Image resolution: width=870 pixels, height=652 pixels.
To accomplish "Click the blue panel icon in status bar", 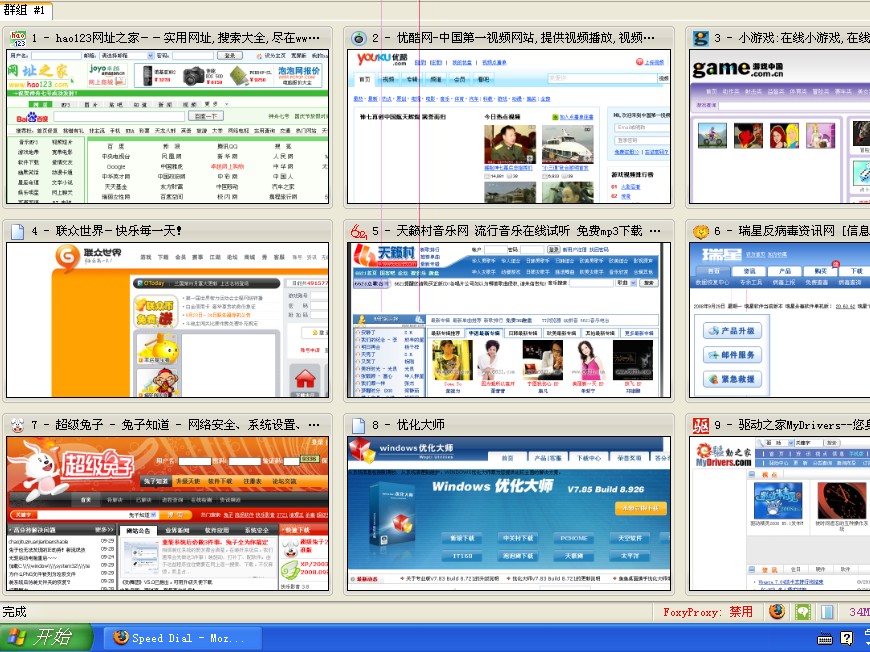I will (827, 611).
